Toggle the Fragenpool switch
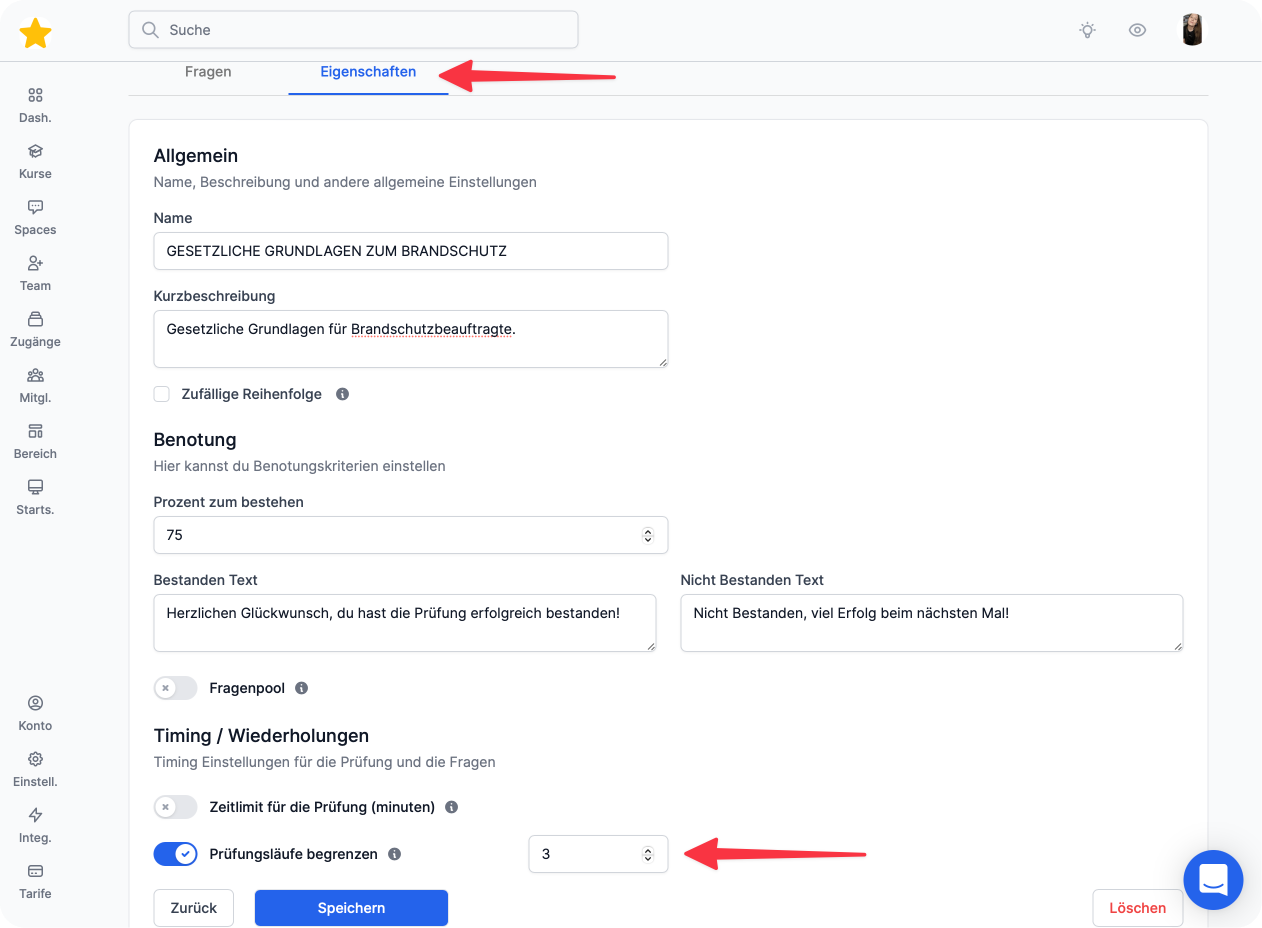Viewport: 1262px width, 928px height. point(175,688)
